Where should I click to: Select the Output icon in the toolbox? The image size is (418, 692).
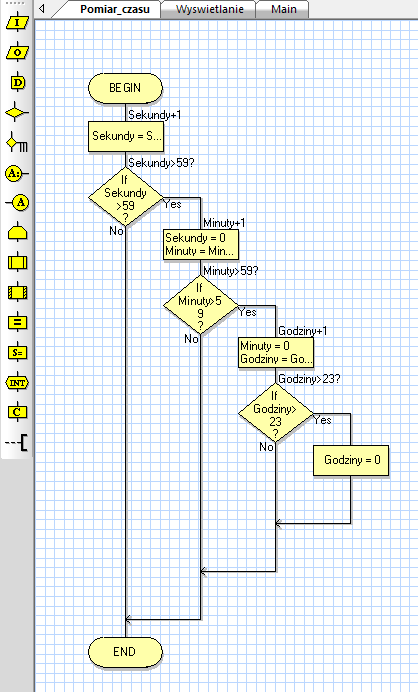point(17,53)
